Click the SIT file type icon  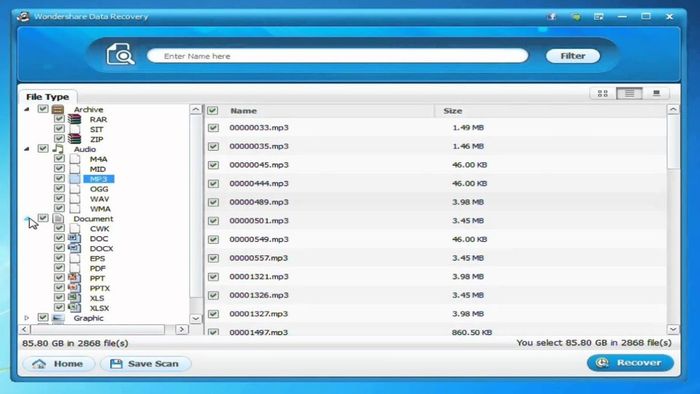point(75,129)
